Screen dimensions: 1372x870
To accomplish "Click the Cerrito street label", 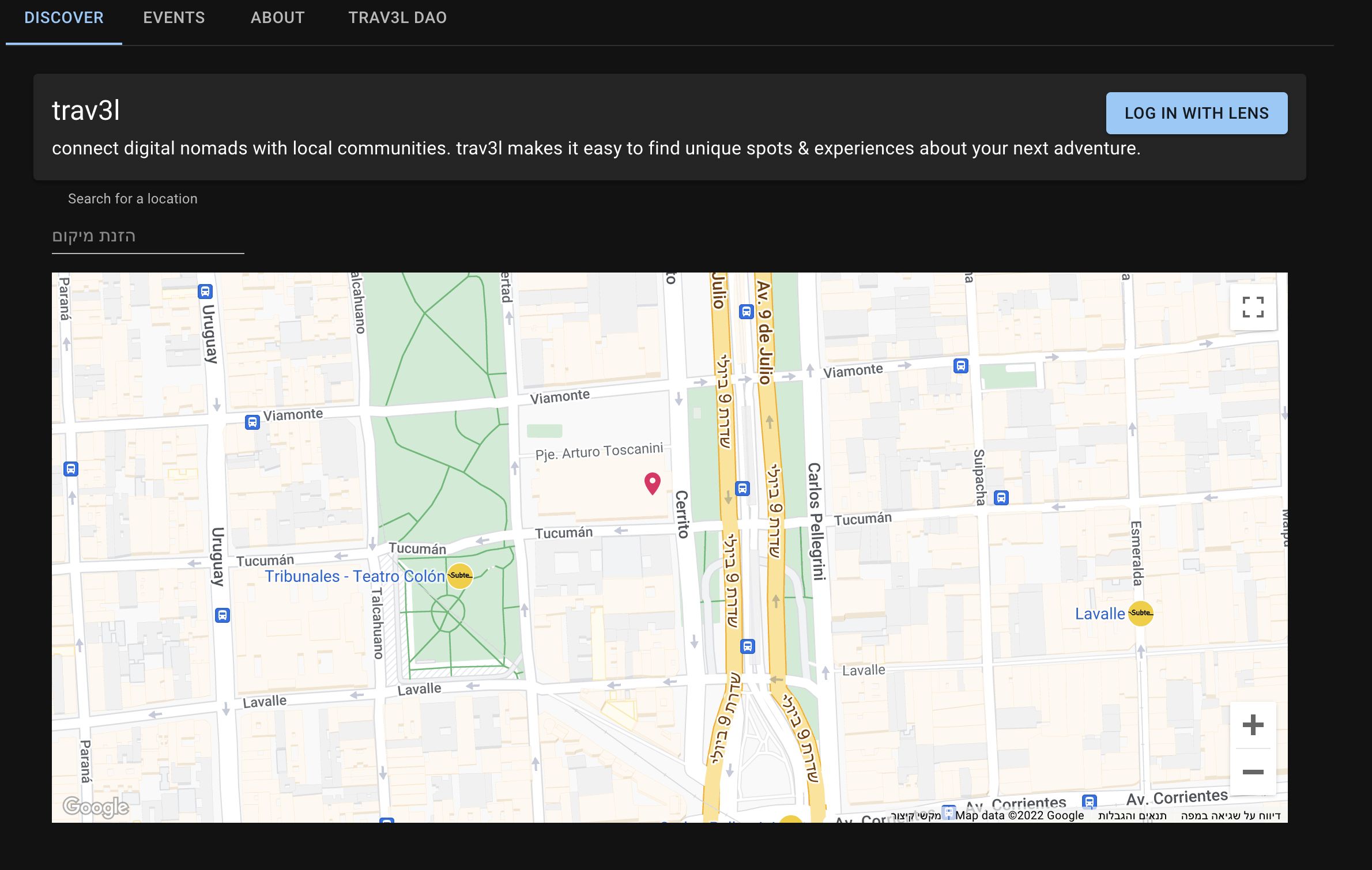I will (x=681, y=514).
